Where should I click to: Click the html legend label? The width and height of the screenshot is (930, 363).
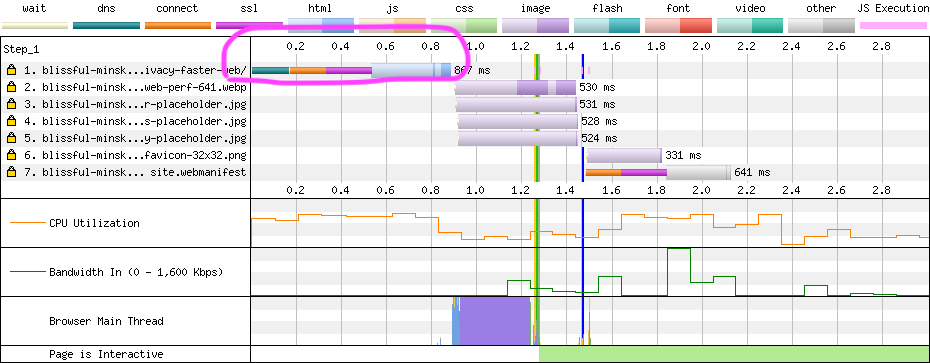click(320, 8)
